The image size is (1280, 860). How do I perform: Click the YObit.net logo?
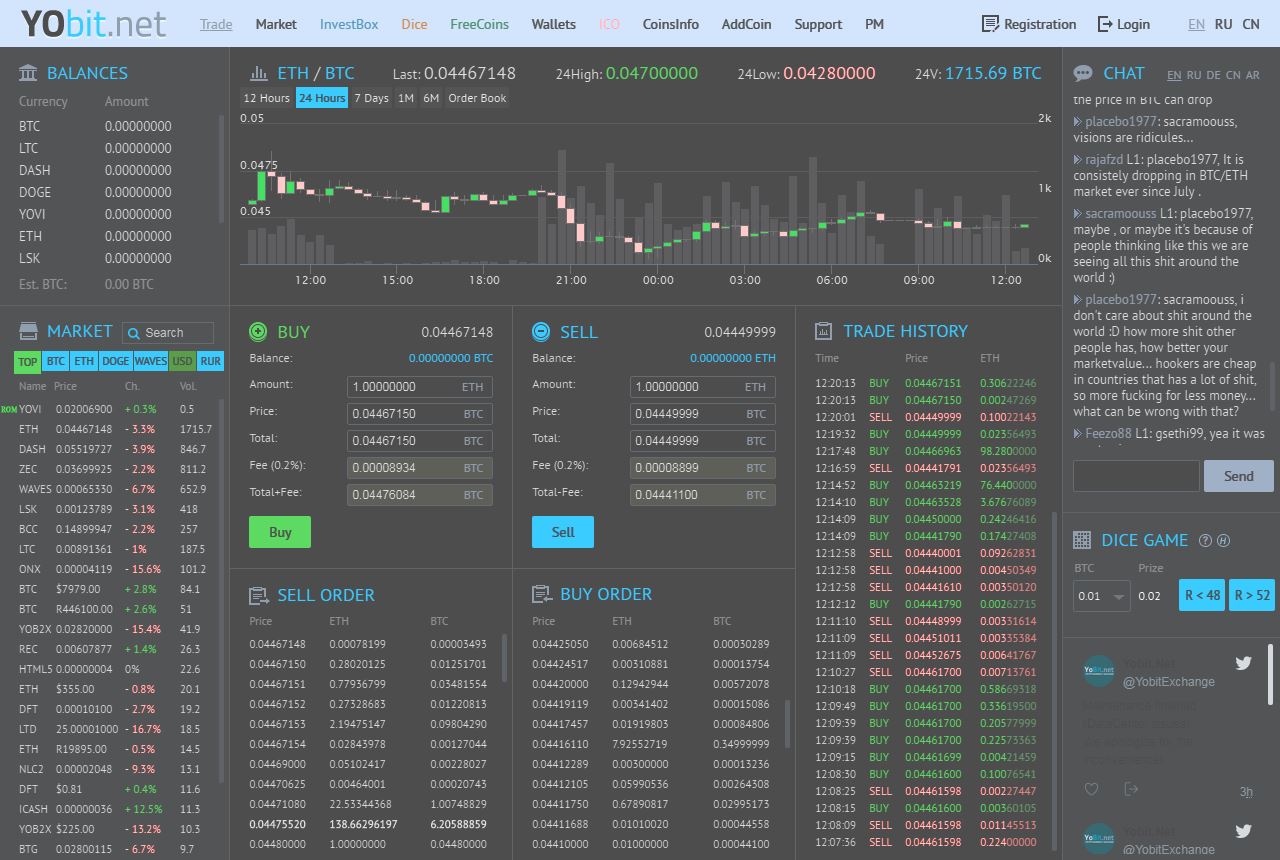94,23
